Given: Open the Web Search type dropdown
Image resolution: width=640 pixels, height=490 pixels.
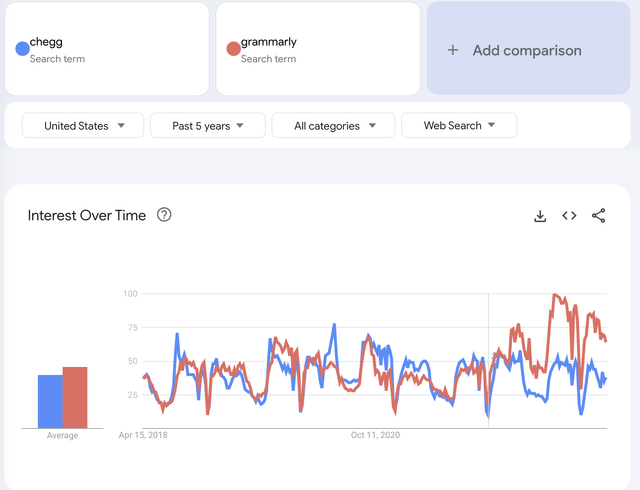Looking at the screenshot, I should coord(459,125).
